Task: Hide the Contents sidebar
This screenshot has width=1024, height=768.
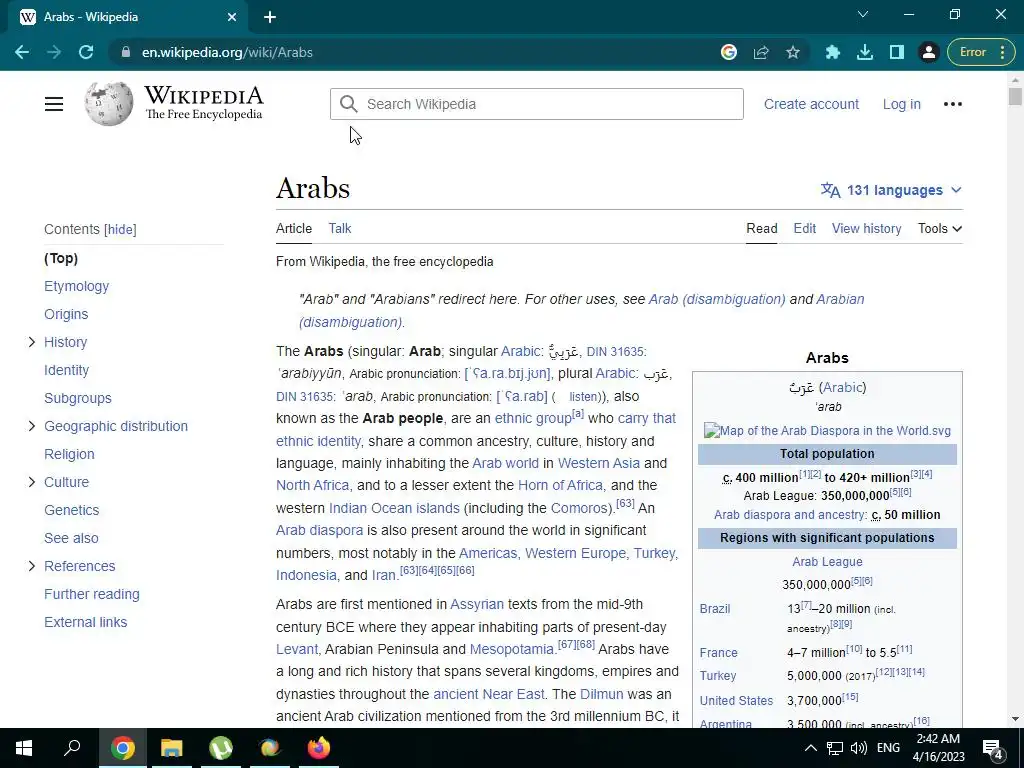Action: [x=120, y=230]
